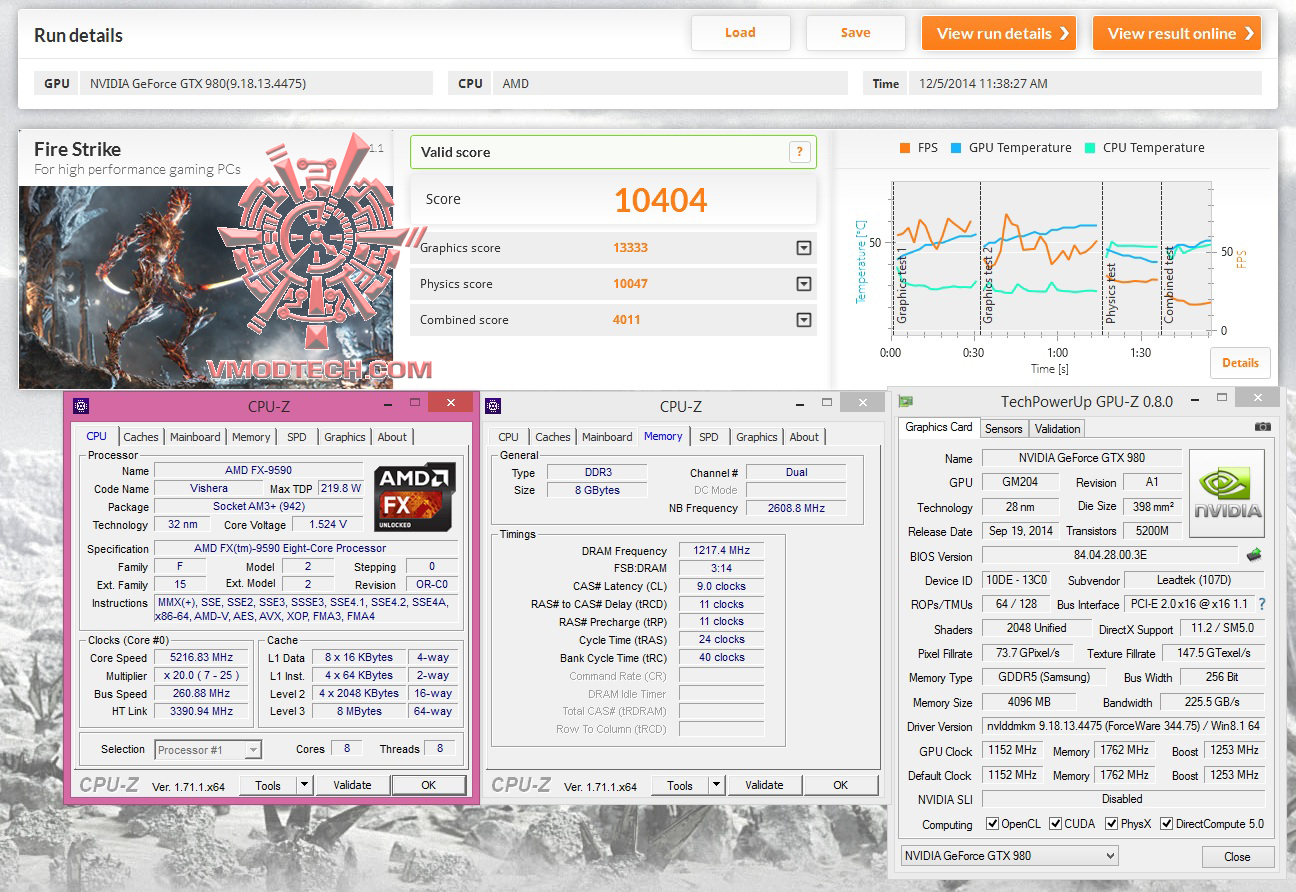
Task: Open the Sensors tab in GPU-Z
Action: (x=1004, y=429)
